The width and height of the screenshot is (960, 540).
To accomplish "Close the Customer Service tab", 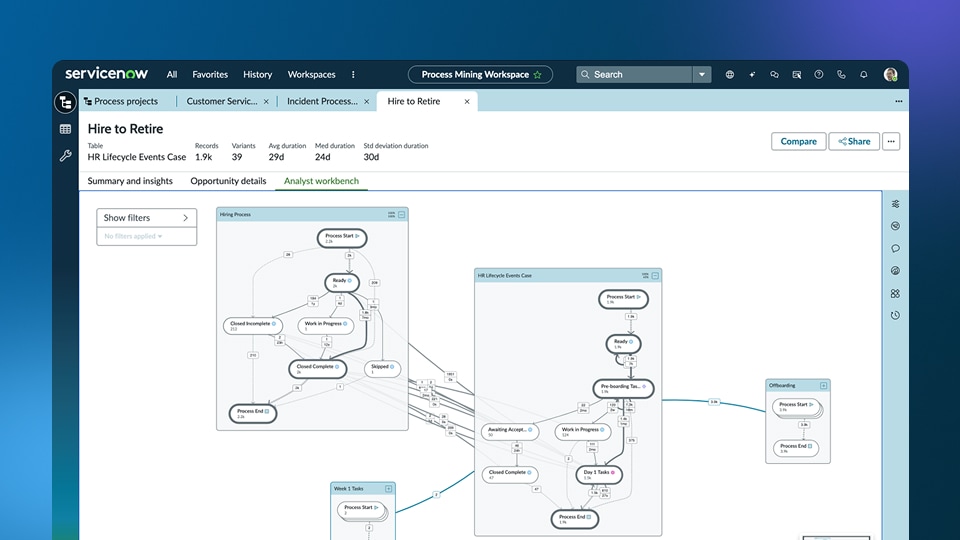I will [x=266, y=102].
